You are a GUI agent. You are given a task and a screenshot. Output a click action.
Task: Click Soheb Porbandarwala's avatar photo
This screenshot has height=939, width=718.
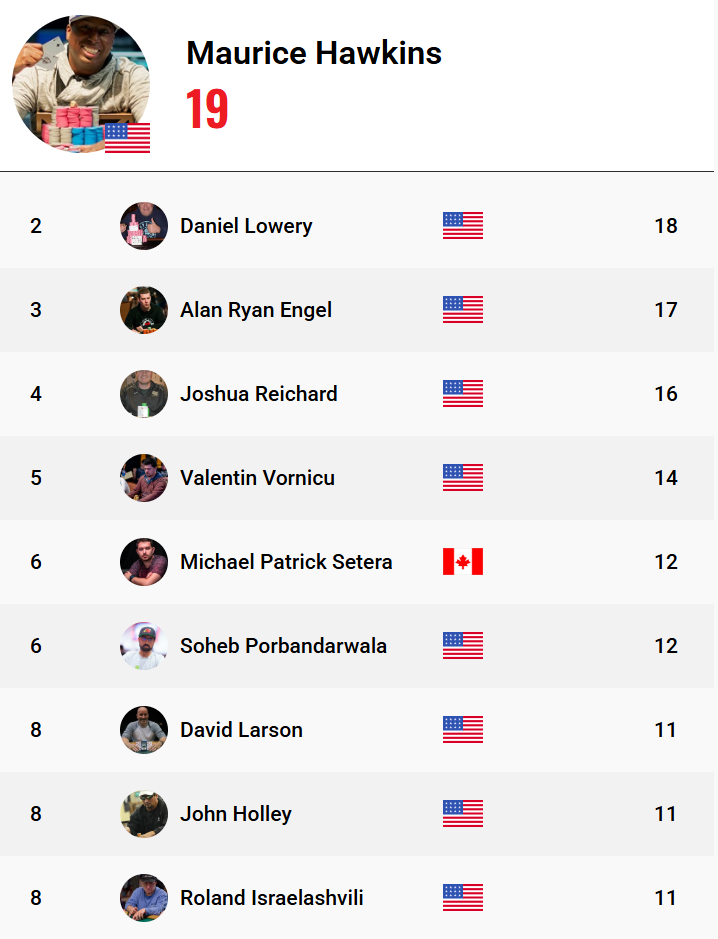(x=144, y=646)
